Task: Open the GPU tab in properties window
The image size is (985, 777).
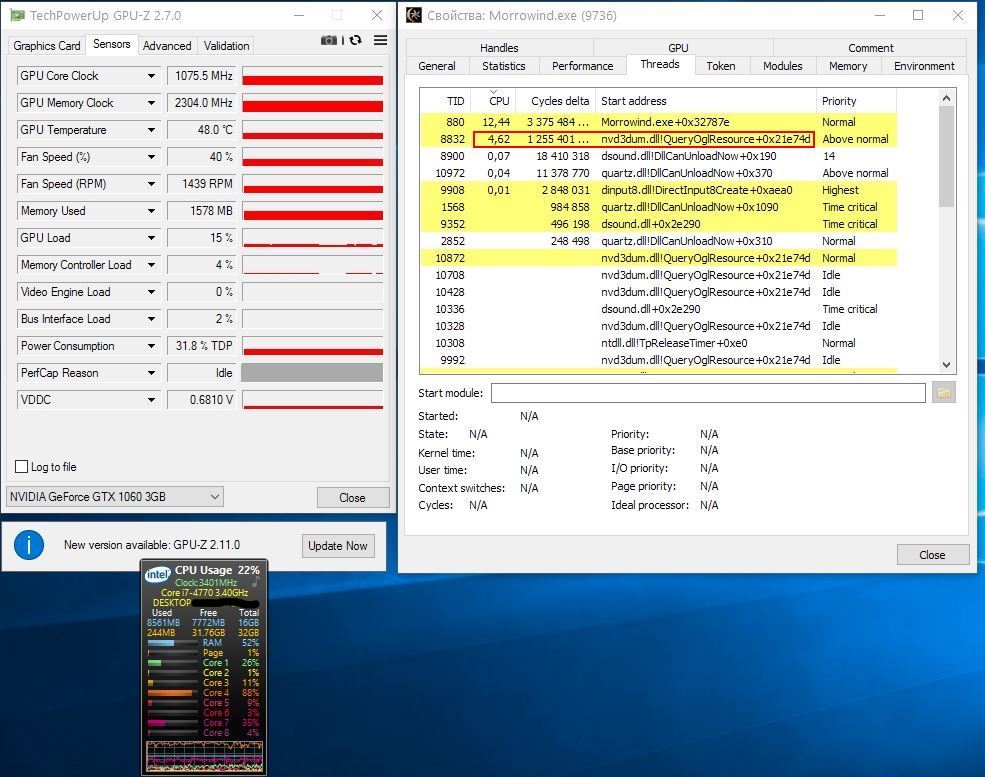Action: (678, 48)
